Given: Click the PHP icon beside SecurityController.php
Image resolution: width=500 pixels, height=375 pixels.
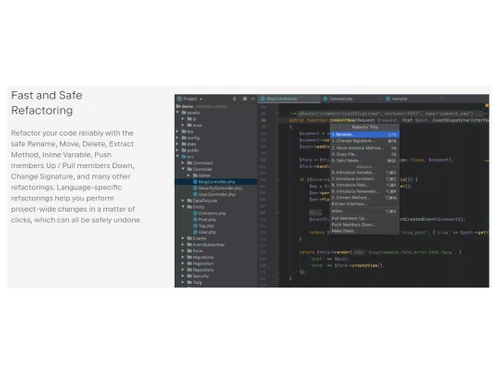Looking at the screenshot, I should 195,188.
